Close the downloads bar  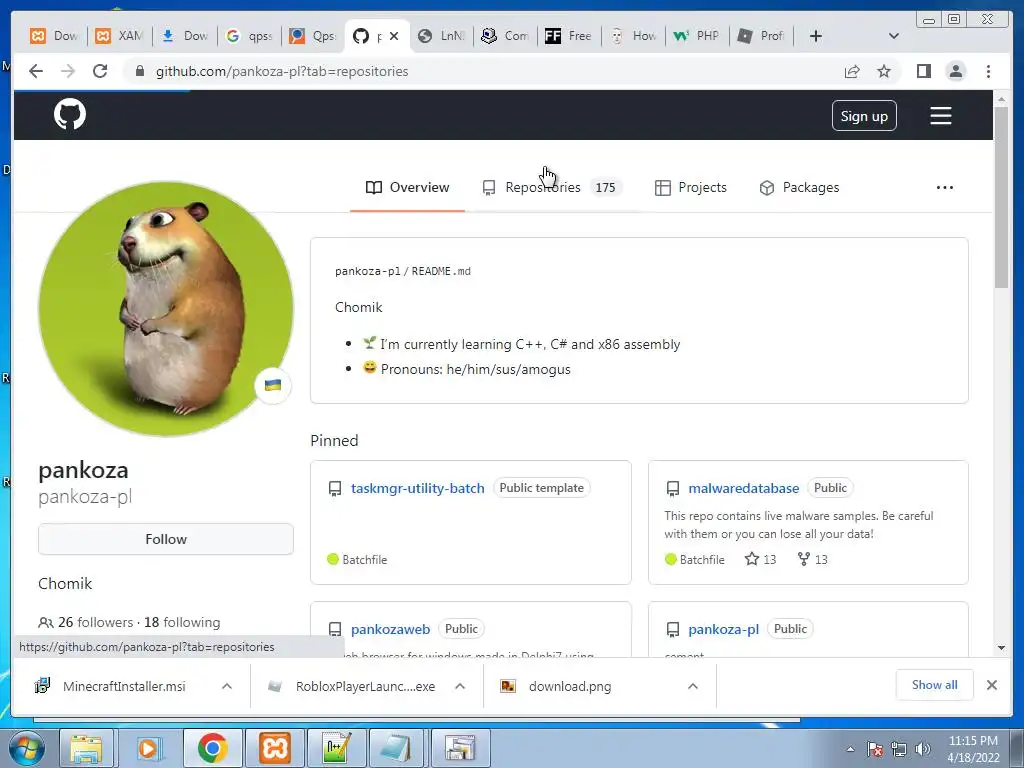pos(991,685)
